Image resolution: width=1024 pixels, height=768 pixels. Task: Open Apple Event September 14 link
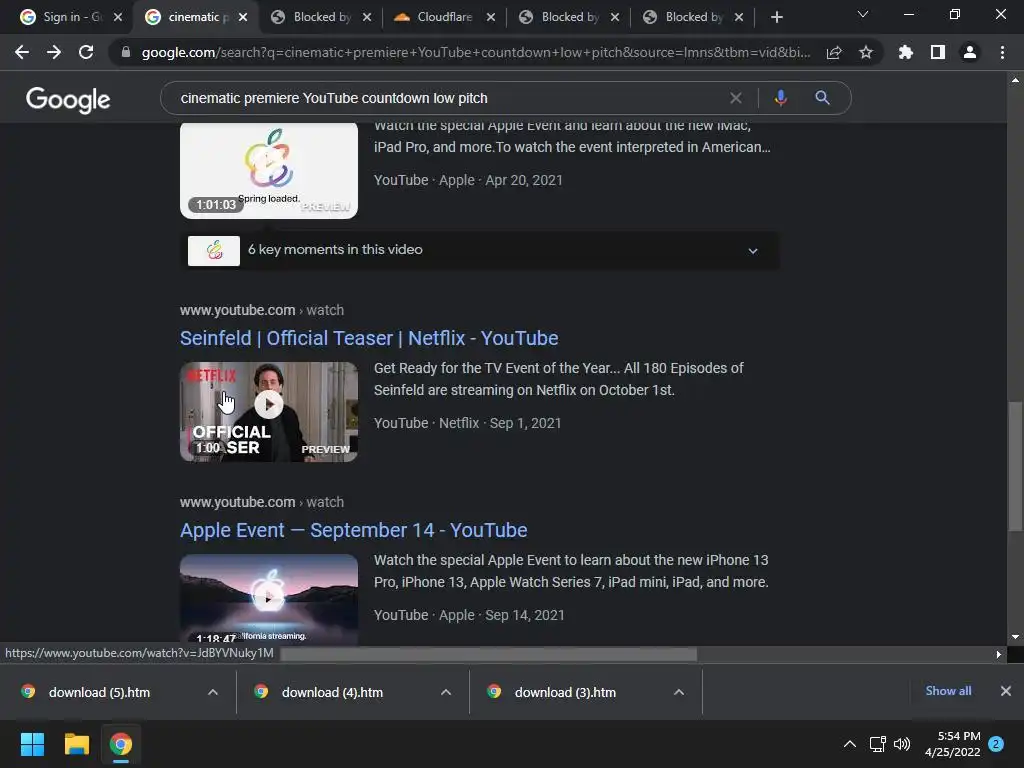coord(353,530)
